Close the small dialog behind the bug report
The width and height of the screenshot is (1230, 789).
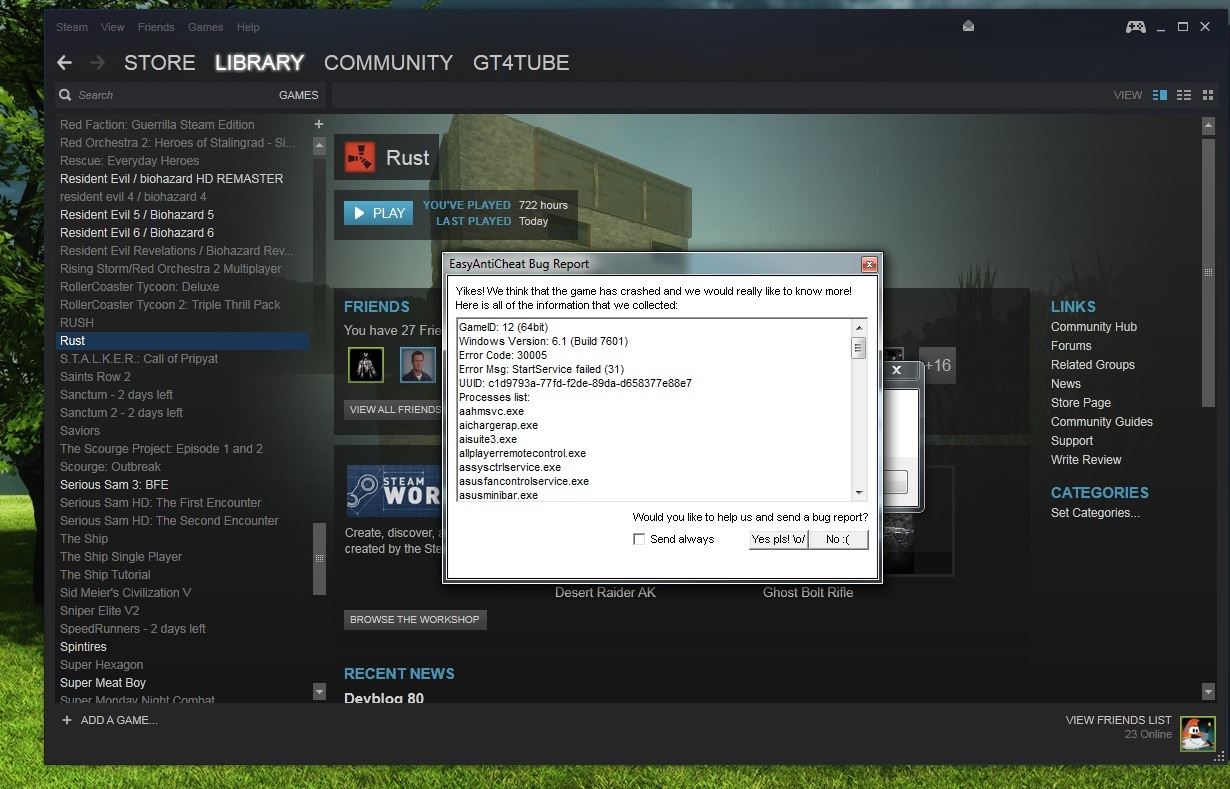897,370
